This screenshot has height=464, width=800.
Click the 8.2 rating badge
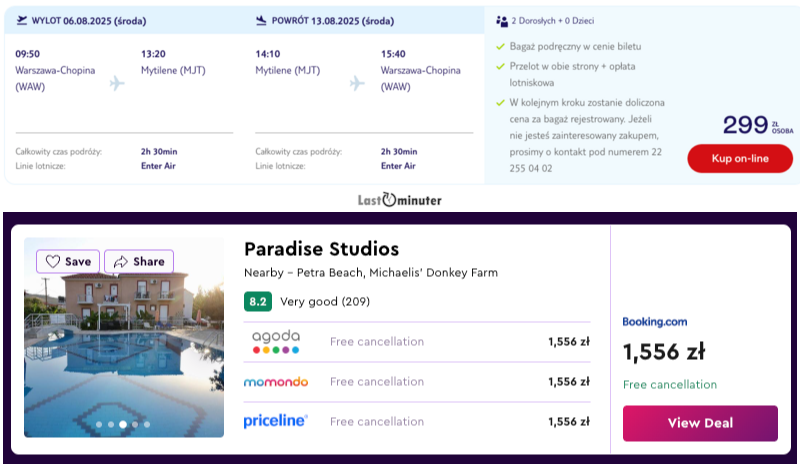258,302
